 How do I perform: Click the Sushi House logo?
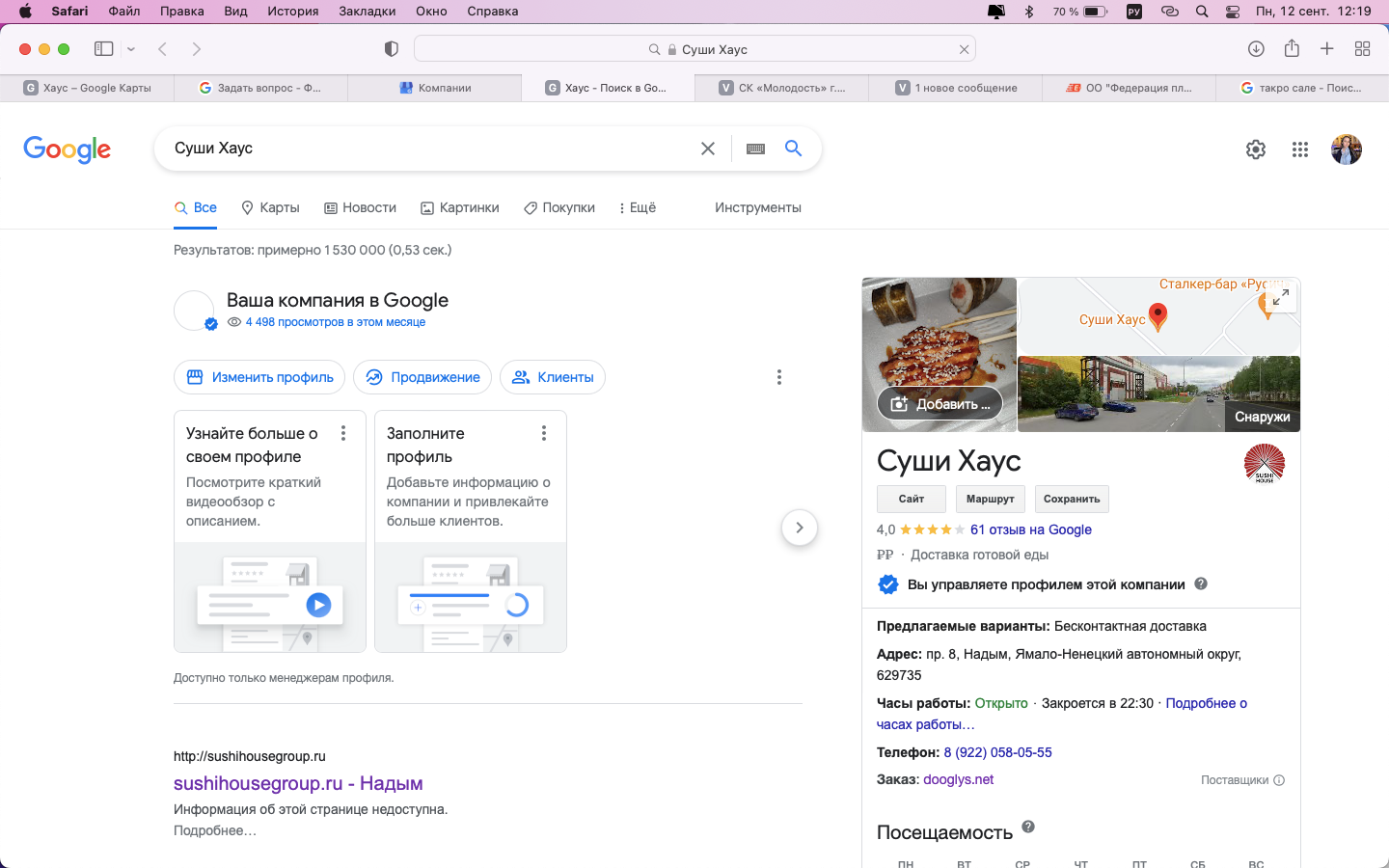coord(1265,463)
